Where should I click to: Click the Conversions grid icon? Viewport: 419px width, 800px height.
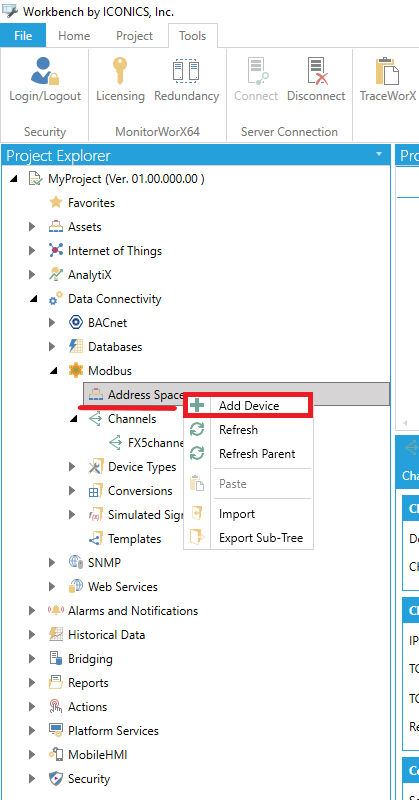[x=95, y=490]
